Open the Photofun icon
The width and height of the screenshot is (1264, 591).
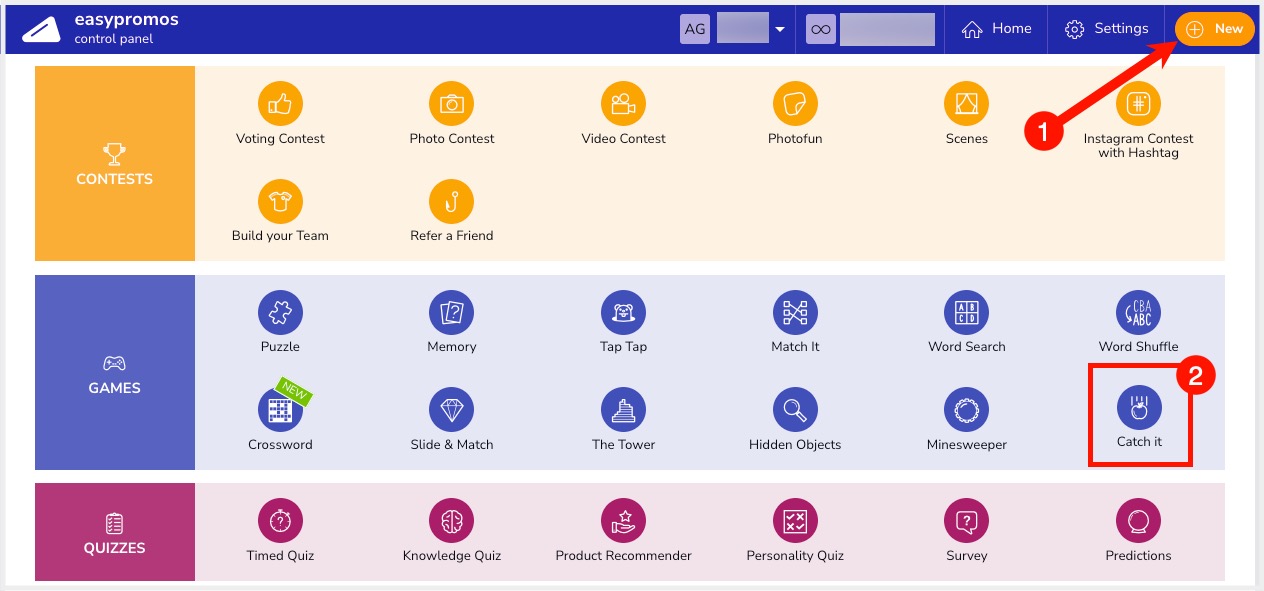[795, 103]
